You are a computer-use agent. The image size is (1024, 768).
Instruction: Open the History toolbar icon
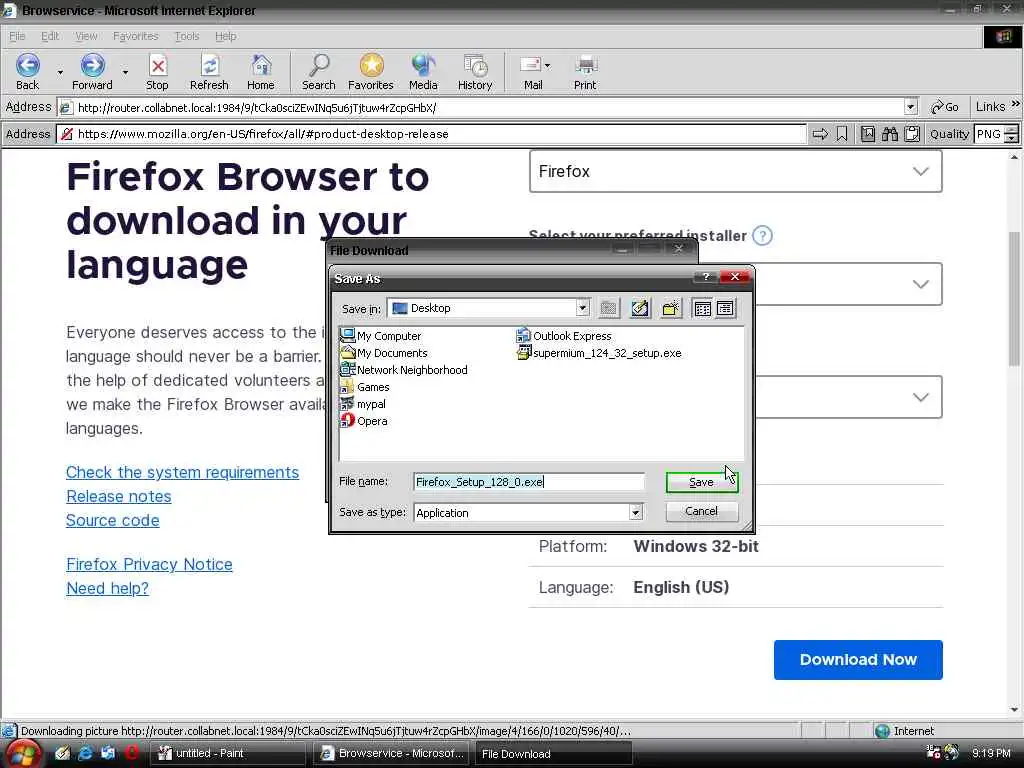tap(475, 66)
